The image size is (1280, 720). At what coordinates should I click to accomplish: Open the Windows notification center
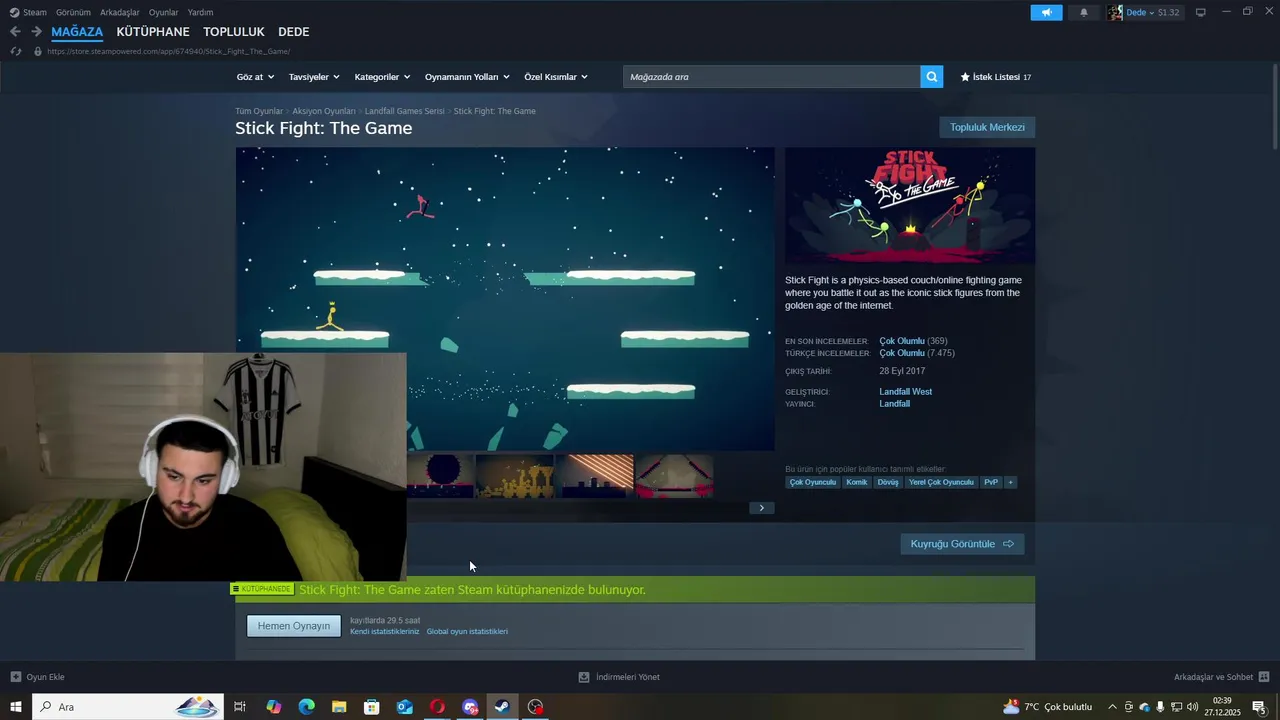click(1259, 707)
